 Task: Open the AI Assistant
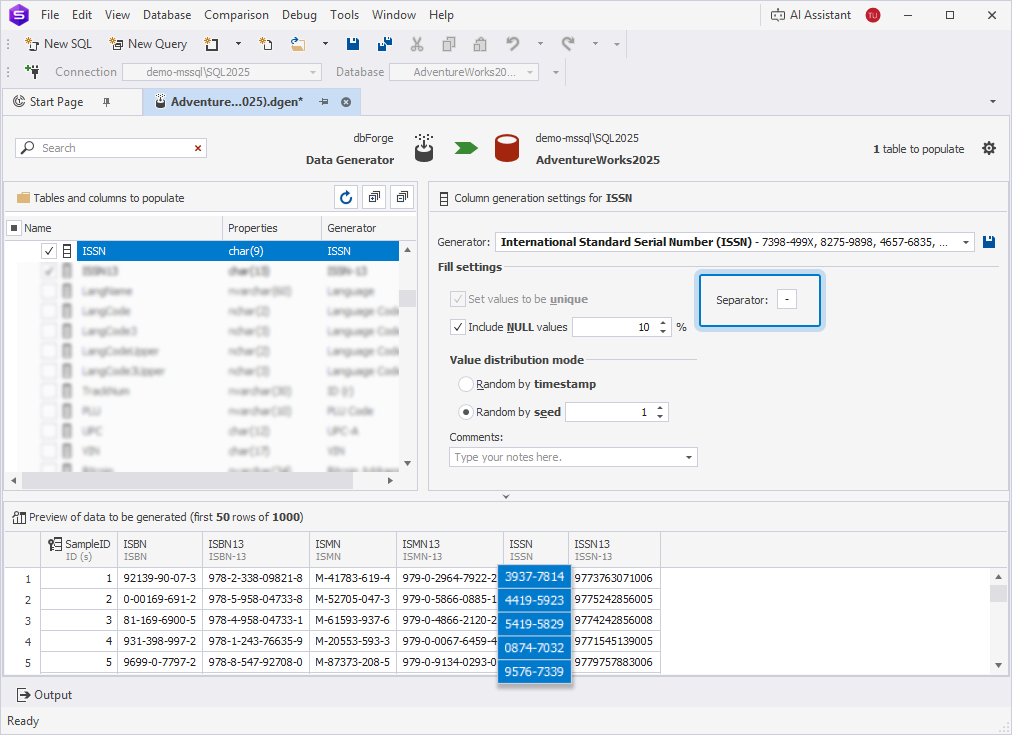811,15
